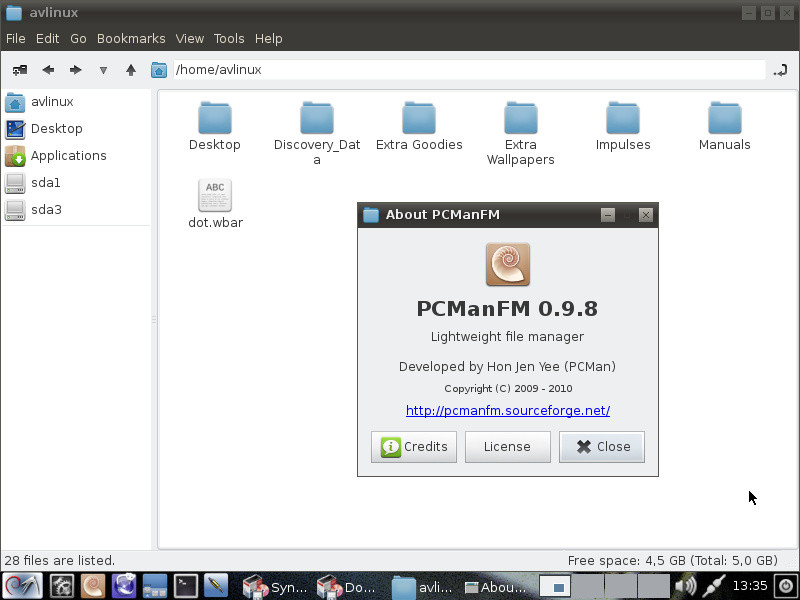
Task: Click the Free space status bar text
Action: (x=672, y=561)
